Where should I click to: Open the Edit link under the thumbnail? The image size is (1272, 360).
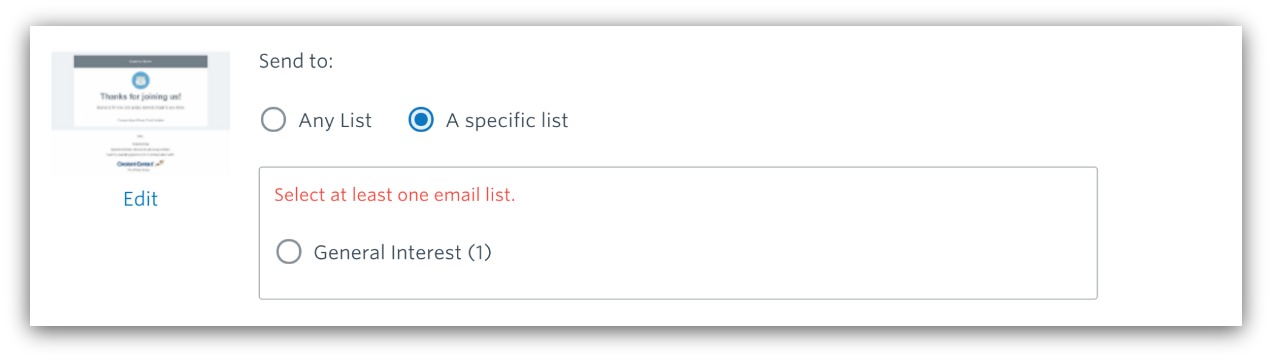click(140, 199)
